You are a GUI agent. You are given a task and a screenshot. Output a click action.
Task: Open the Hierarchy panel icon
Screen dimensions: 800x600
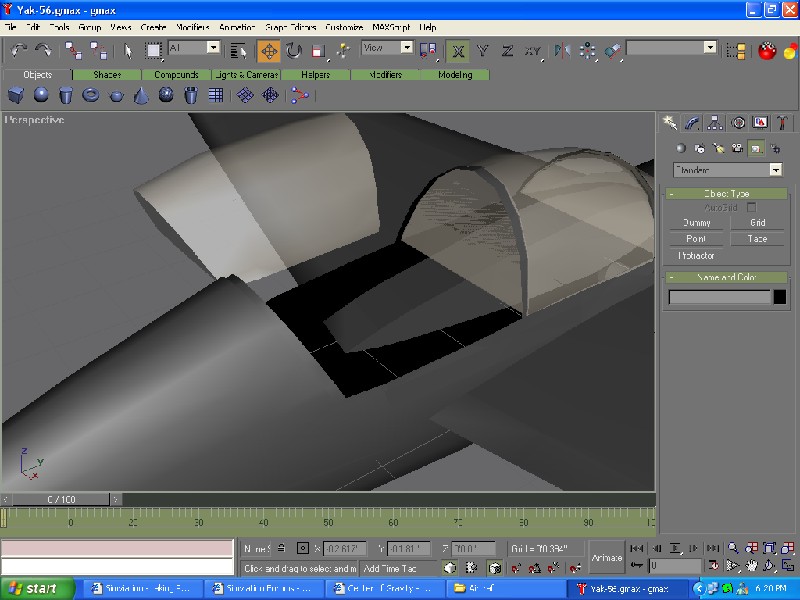click(715, 122)
